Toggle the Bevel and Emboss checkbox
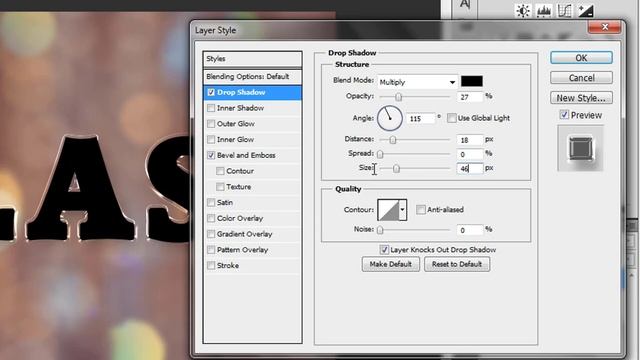This screenshot has height=360, width=640. tap(211, 155)
